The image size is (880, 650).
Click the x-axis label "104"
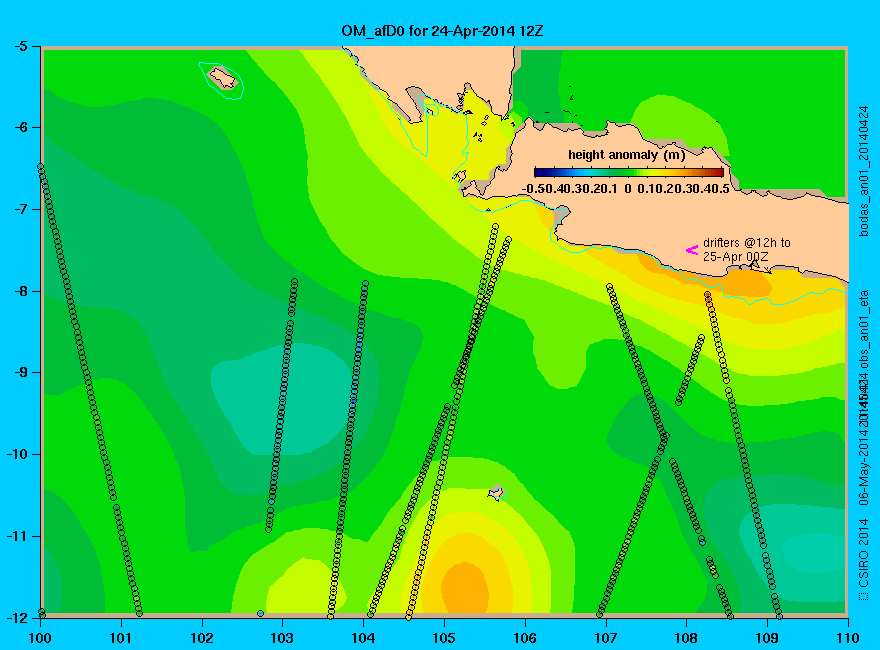pyautogui.click(x=363, y=638)
